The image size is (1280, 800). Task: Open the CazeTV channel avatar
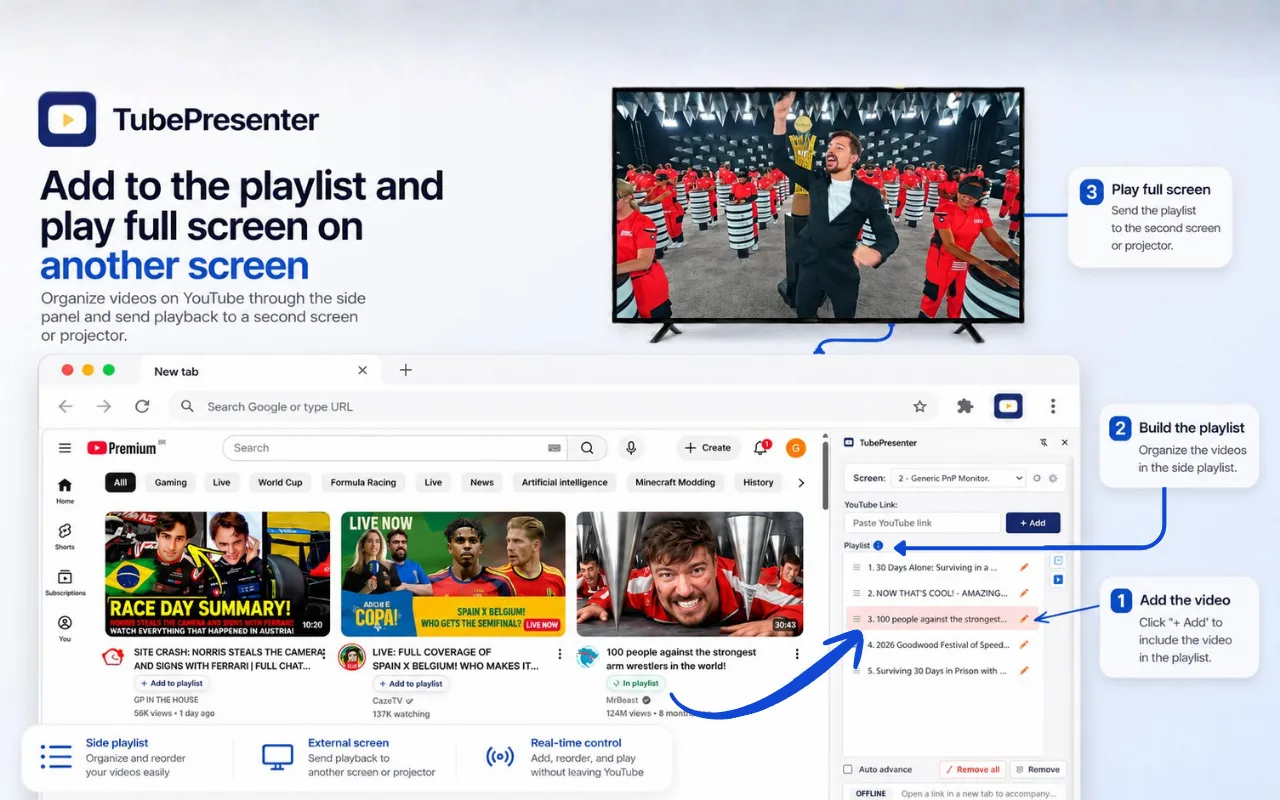[351, 657]
